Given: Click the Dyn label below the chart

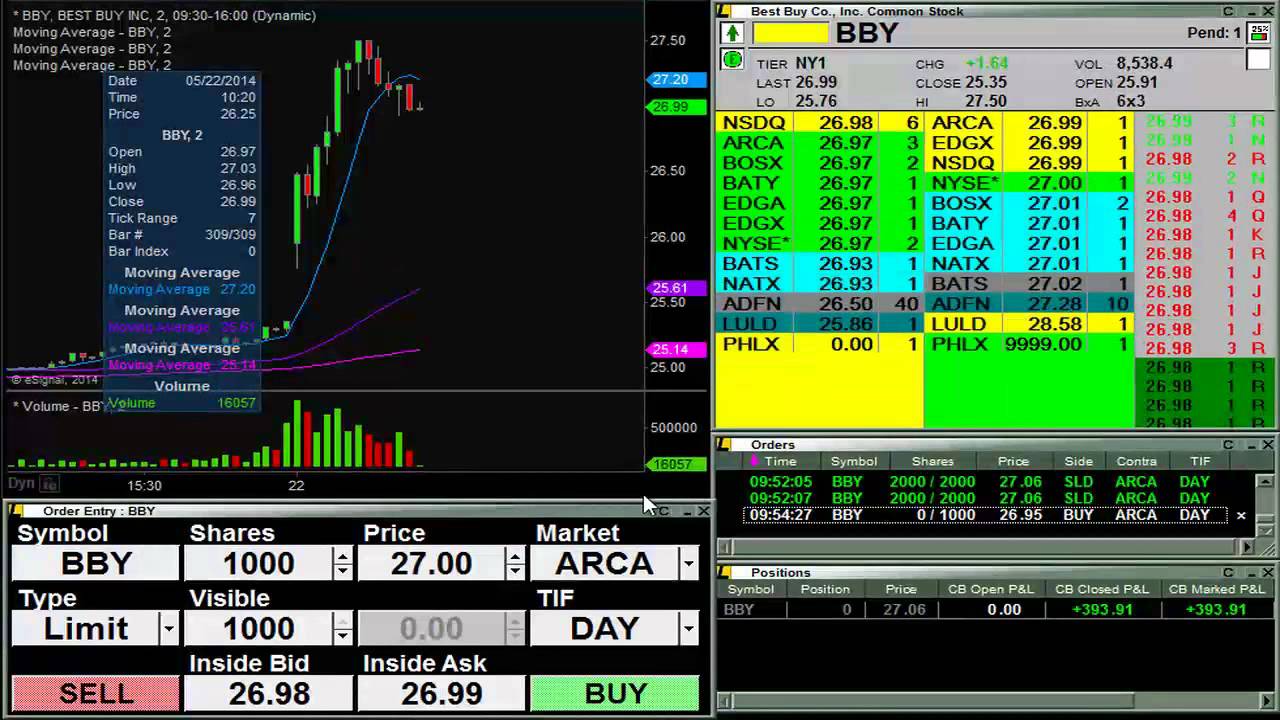Looking at the screenshot, I should click(x=20, y=483).
